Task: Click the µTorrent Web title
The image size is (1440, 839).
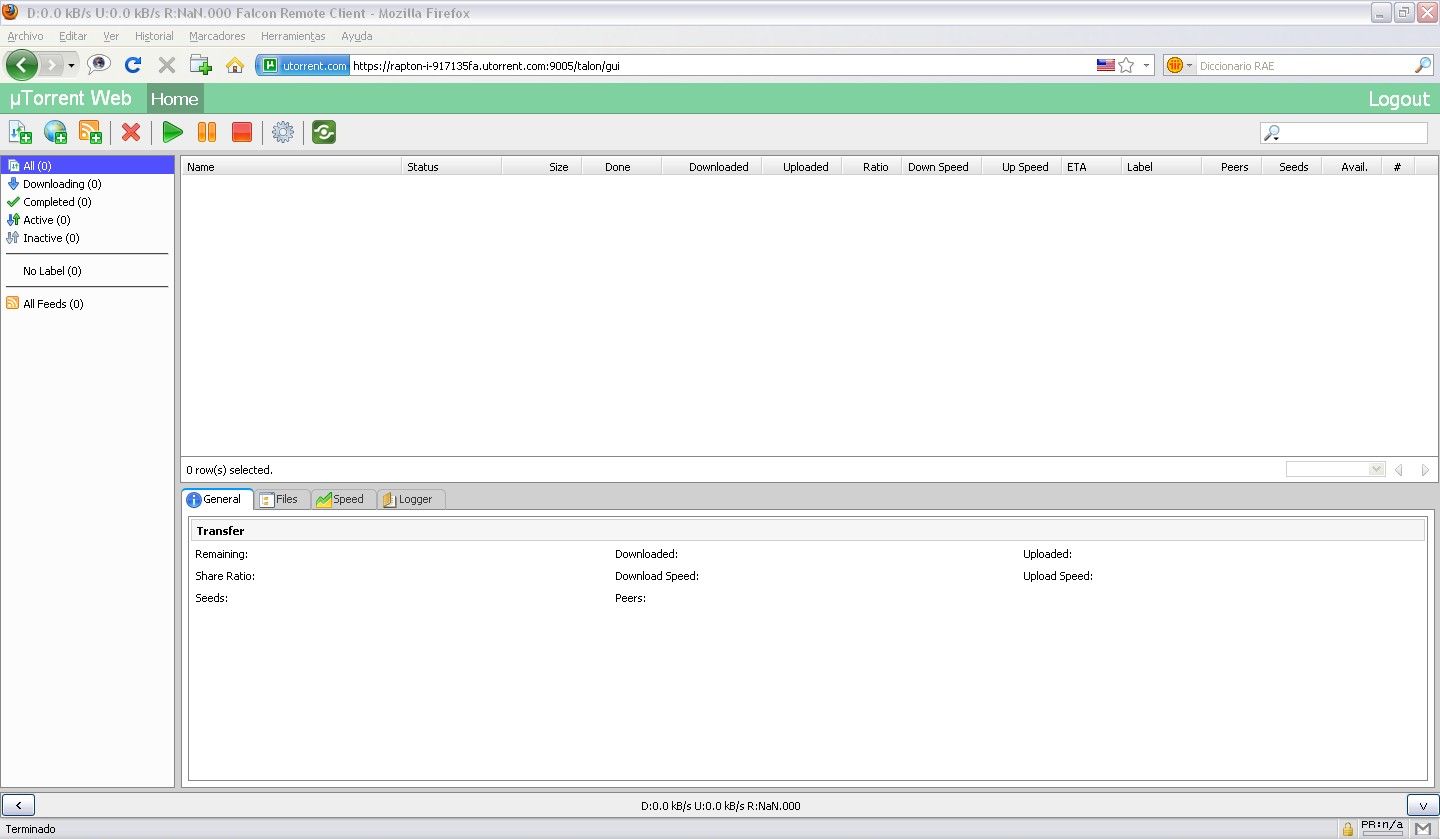Action: pyautogui.click(x=70, y=98)
